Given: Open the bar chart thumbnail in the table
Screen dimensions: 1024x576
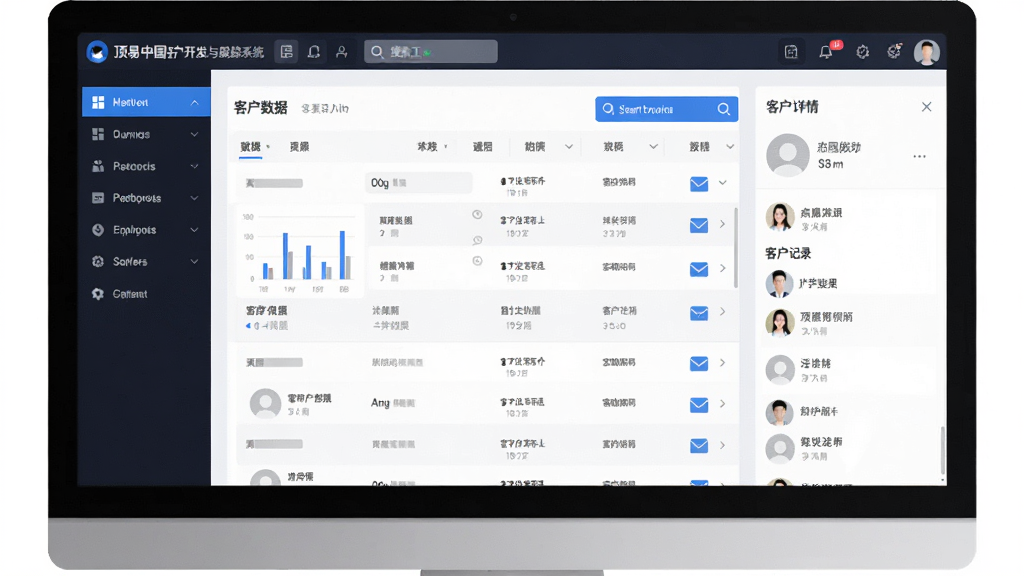Looking at the screenshot, I should tap(299, 252).
